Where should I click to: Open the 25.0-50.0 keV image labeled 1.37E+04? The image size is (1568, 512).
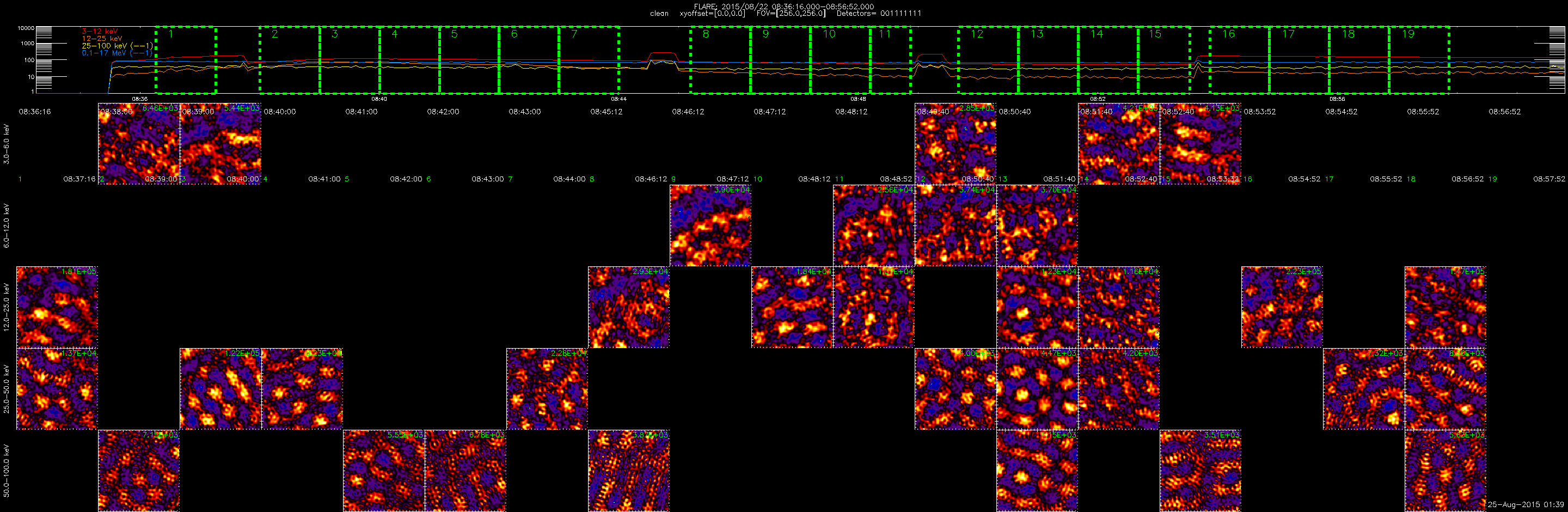57,389
